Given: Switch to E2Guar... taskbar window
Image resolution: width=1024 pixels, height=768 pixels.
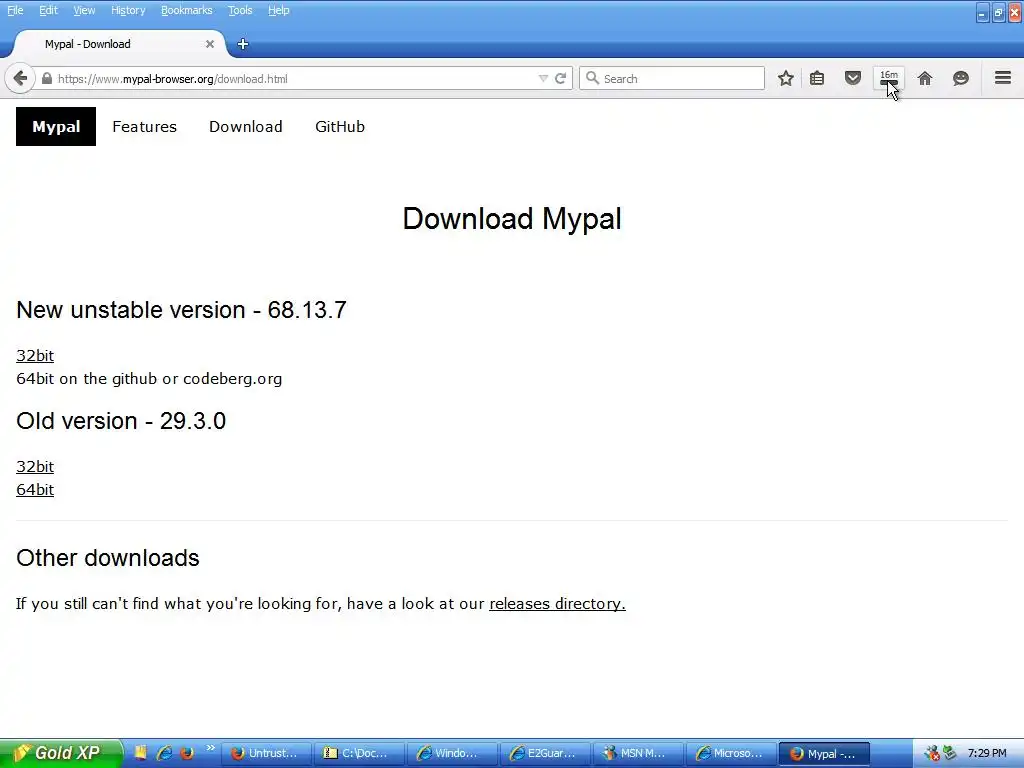Looking at the screenshot, I should (x=545, y=753).
